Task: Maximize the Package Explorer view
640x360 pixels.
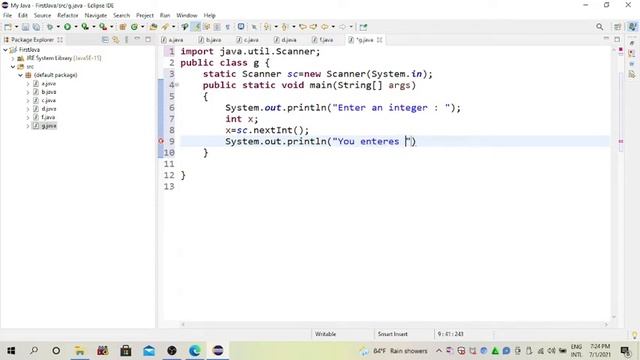Action: pos(148,40)
